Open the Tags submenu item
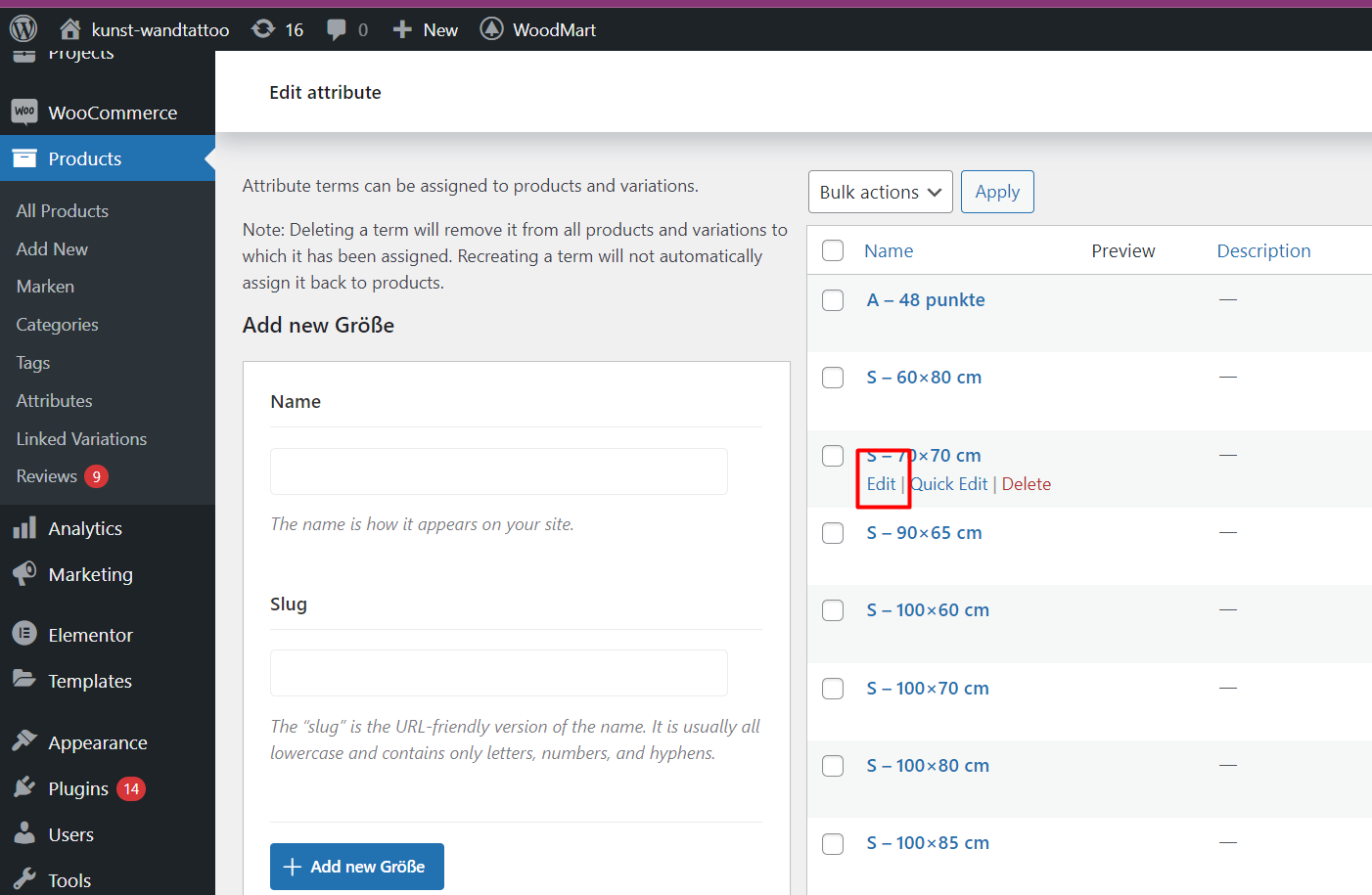The width and height of the screenshot is (1372, 895). point(33,362)
